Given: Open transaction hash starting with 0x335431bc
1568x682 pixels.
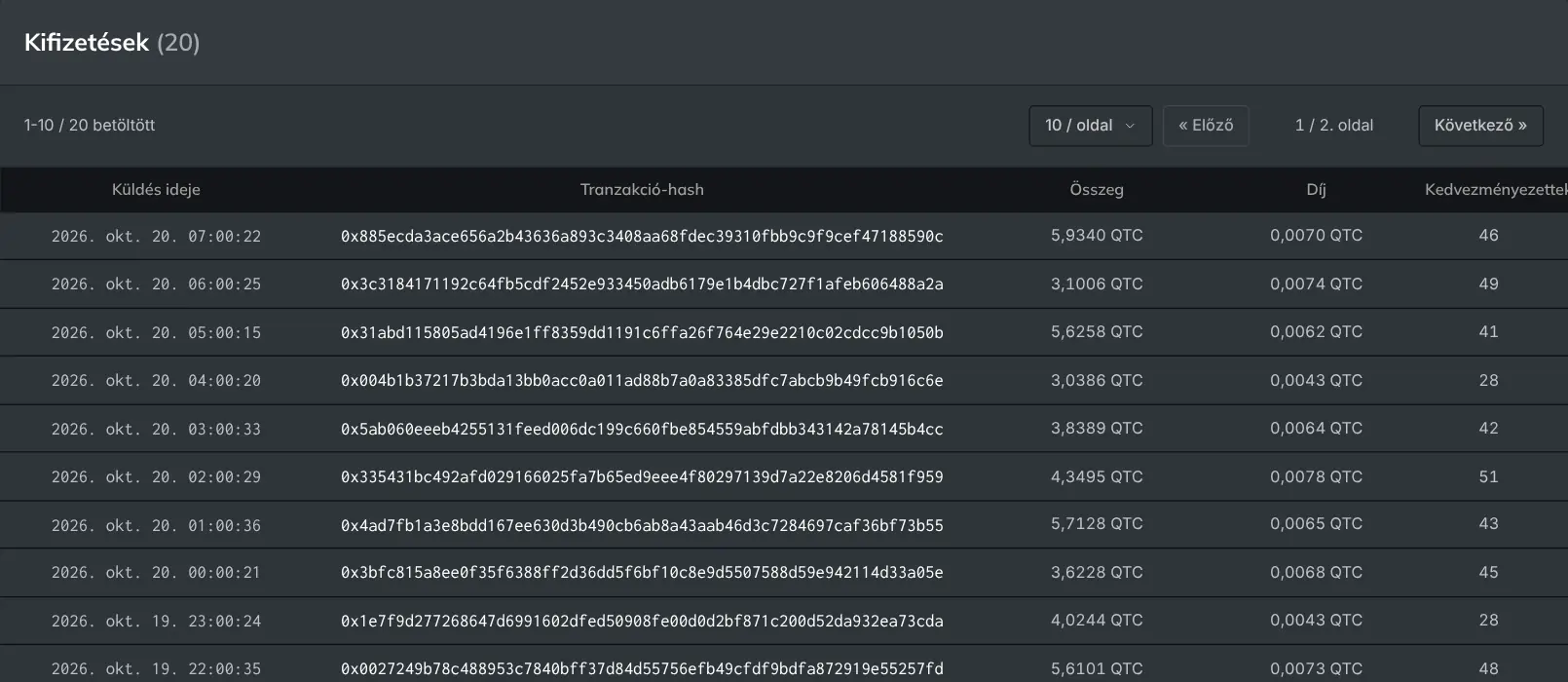Looking at the screenshot, I should point(642,477).
